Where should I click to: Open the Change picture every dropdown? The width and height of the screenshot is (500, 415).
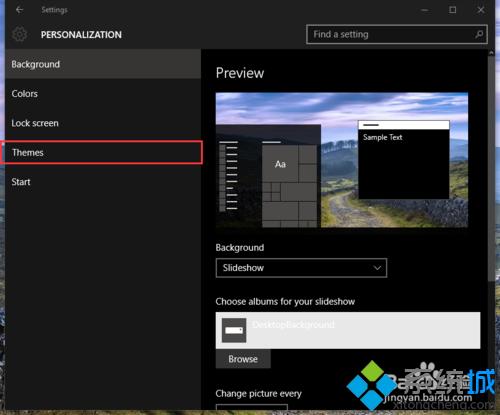(x=252, y=407)
